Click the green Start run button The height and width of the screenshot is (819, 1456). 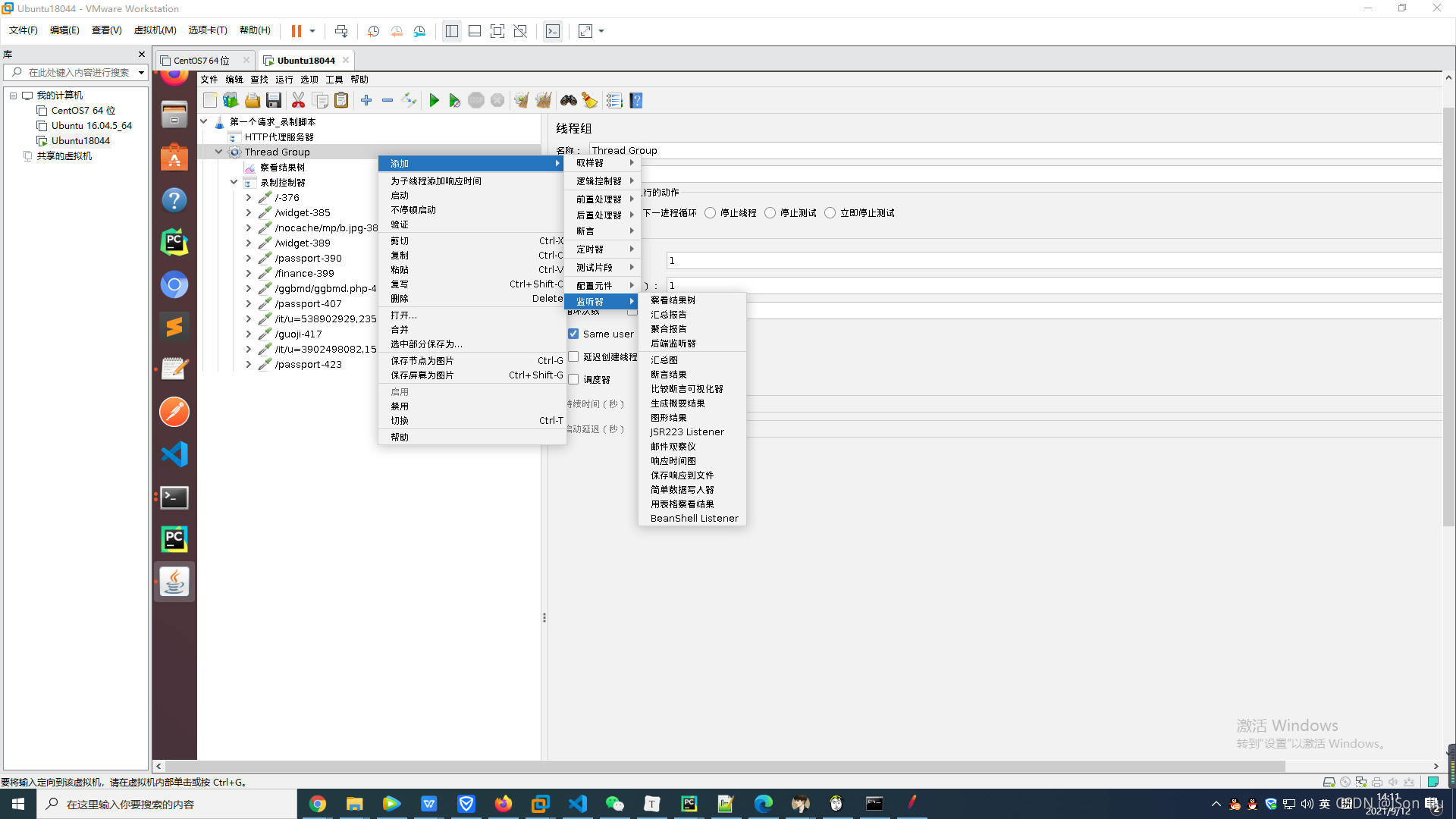click(x=434, y=100)
